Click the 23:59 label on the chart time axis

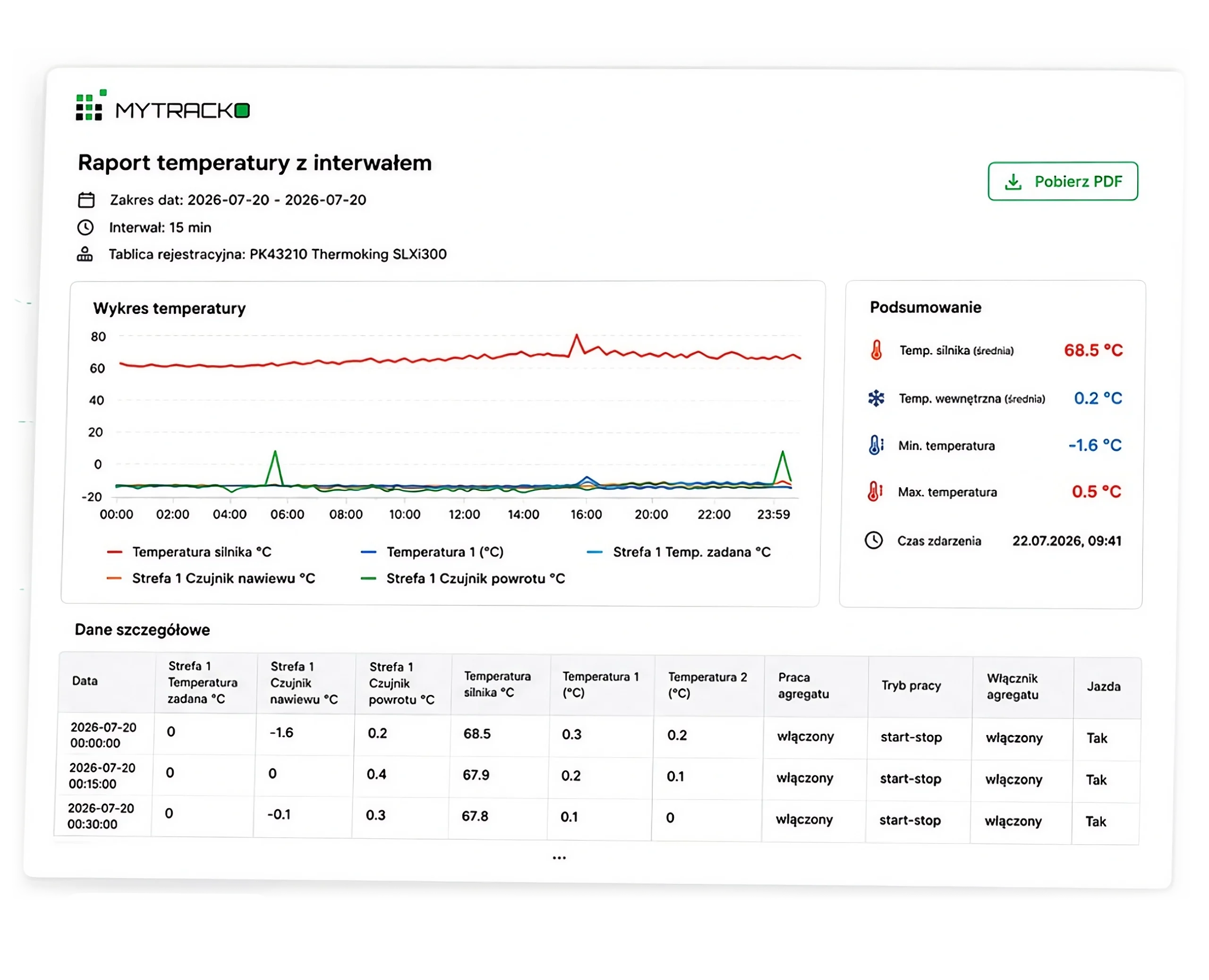[x=774, y=514]
